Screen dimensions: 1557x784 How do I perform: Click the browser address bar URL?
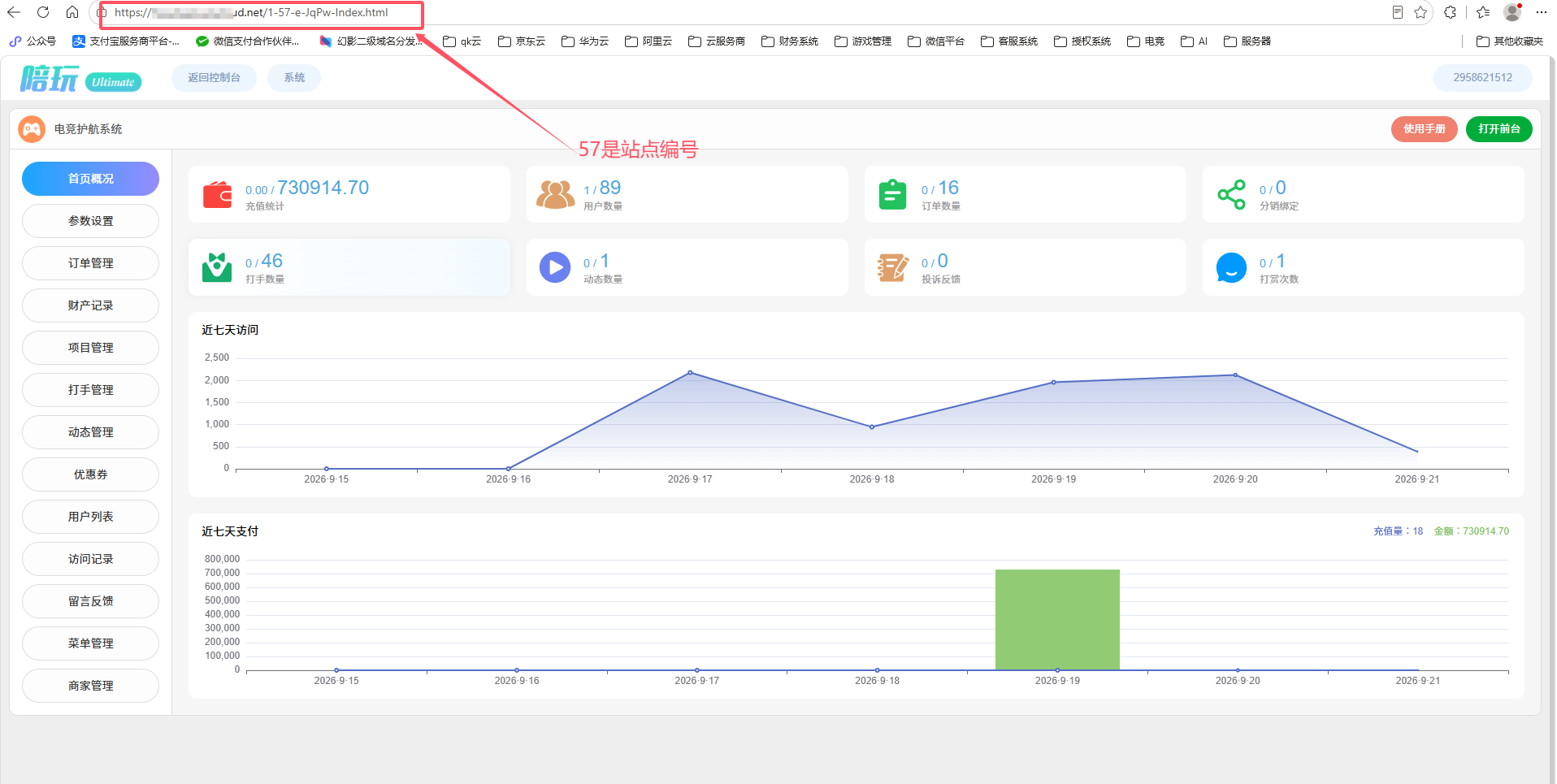coord(251,13)
